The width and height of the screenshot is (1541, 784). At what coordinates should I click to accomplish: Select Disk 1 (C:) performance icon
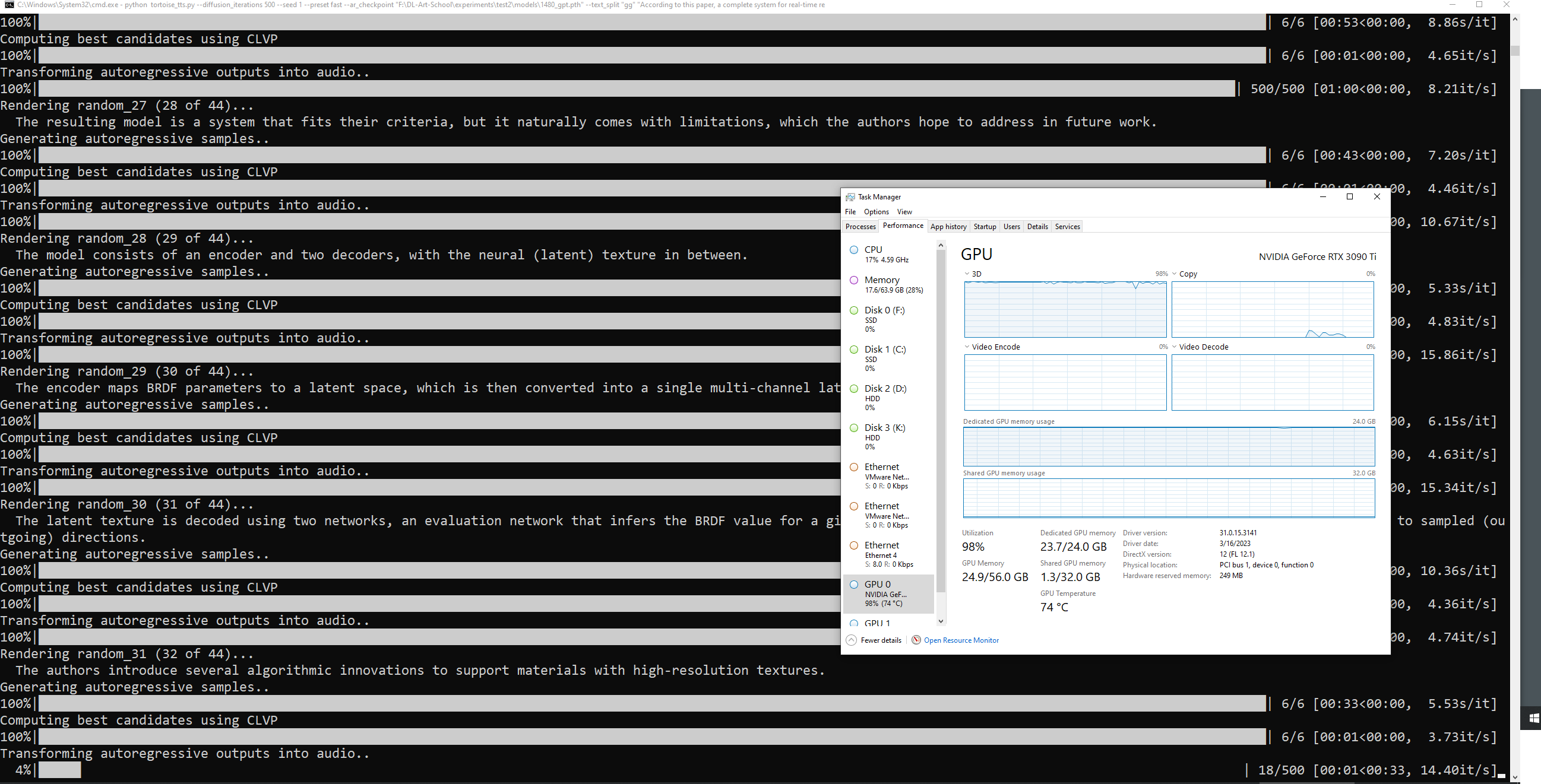854,349
